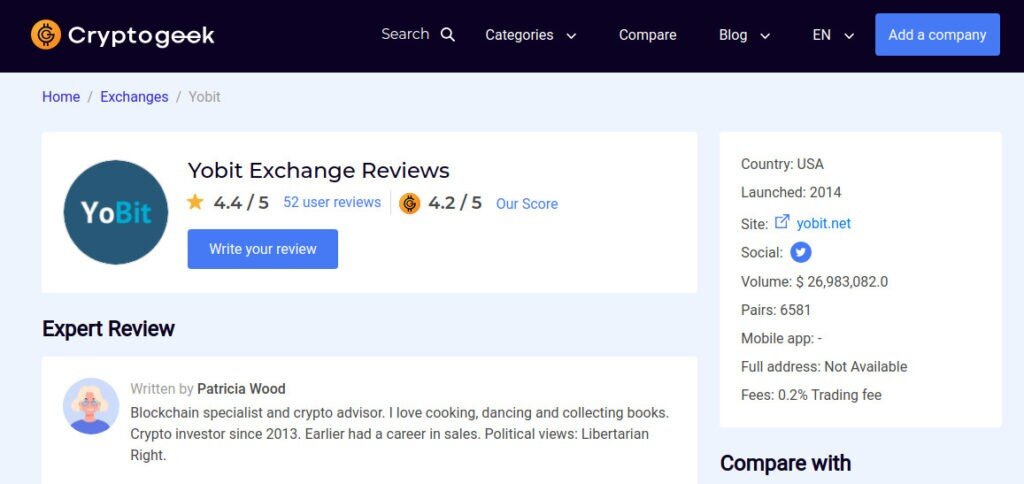The image size is (1024, 484).
Task: Click the Our Score link
Action: [x=527, y=204]
